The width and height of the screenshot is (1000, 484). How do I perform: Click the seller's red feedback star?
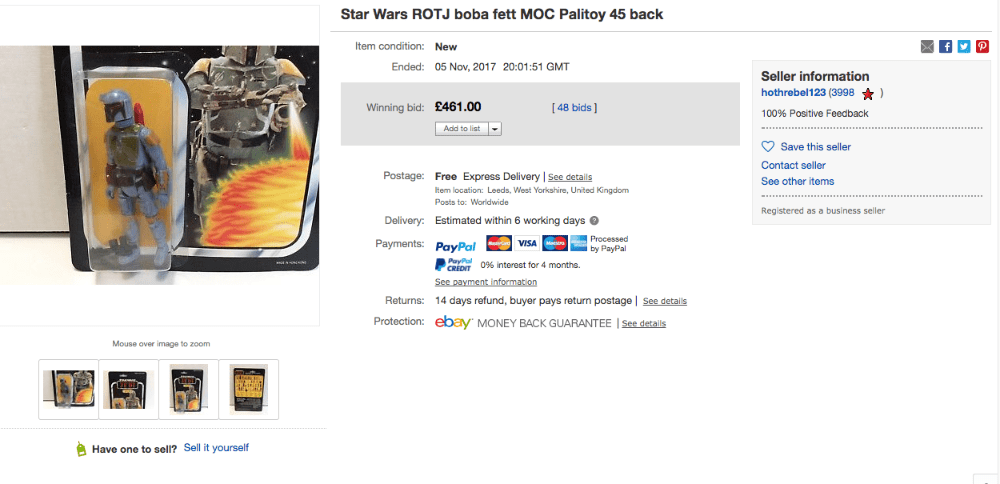click(867, 94)
